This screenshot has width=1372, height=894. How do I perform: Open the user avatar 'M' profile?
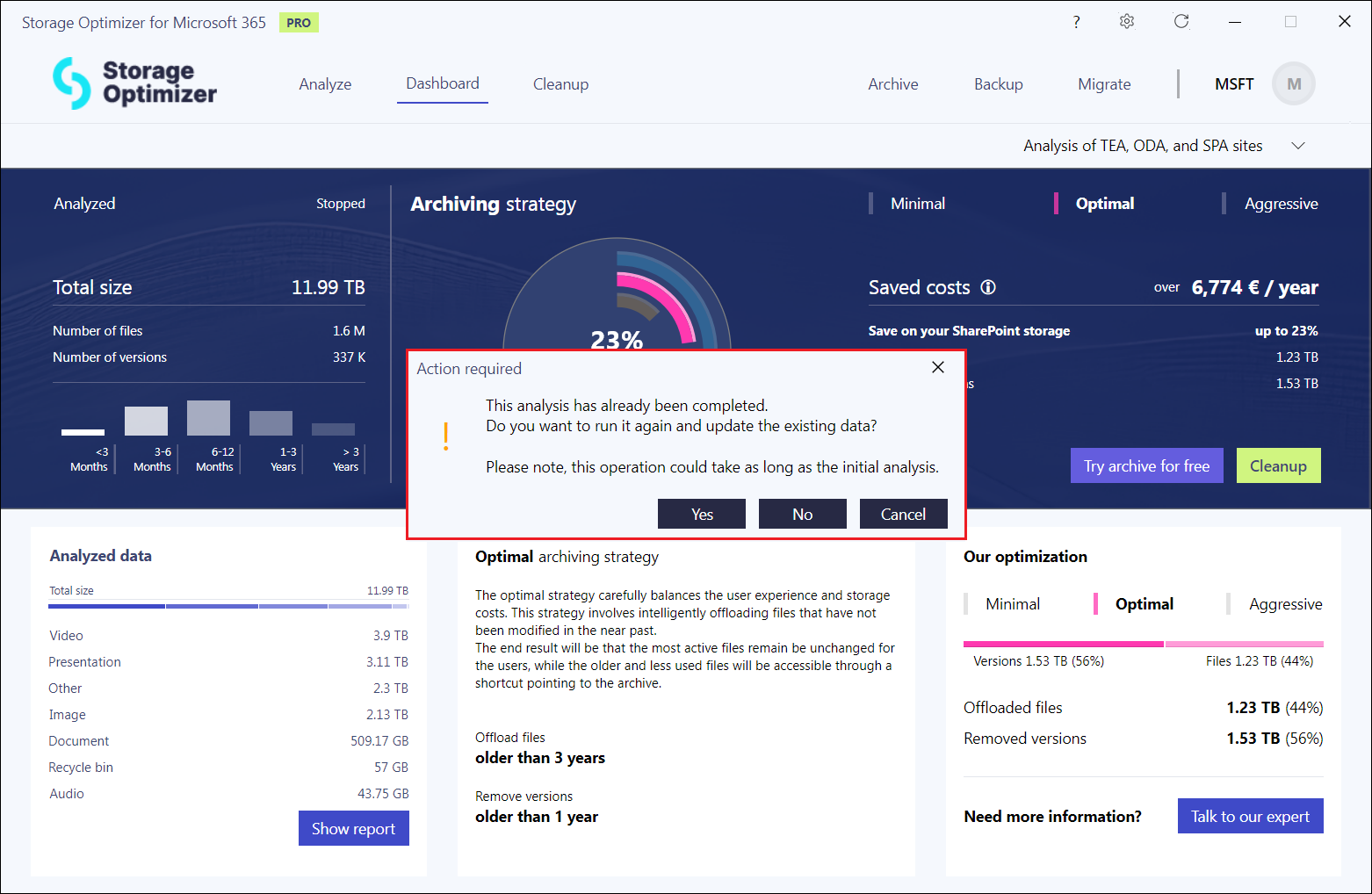click(1293, 84)
